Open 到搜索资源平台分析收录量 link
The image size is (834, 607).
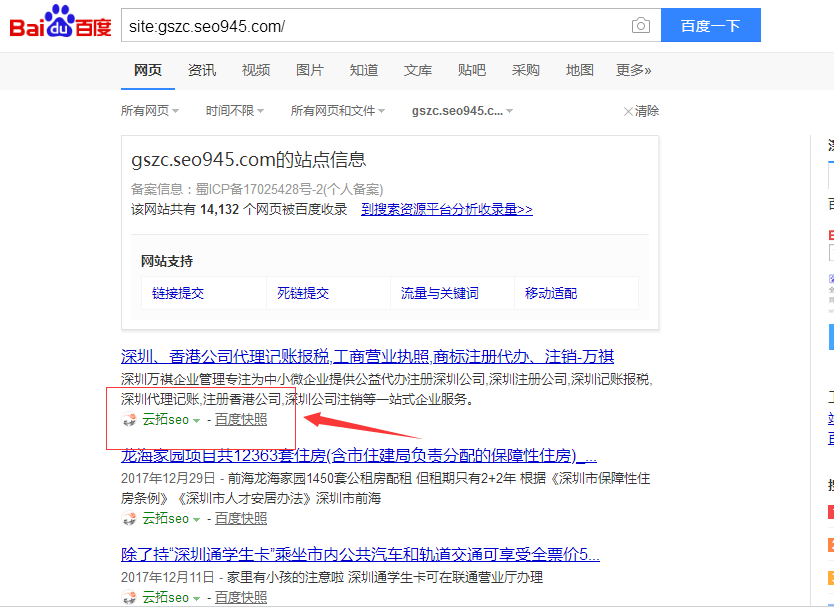click(447, 210)
